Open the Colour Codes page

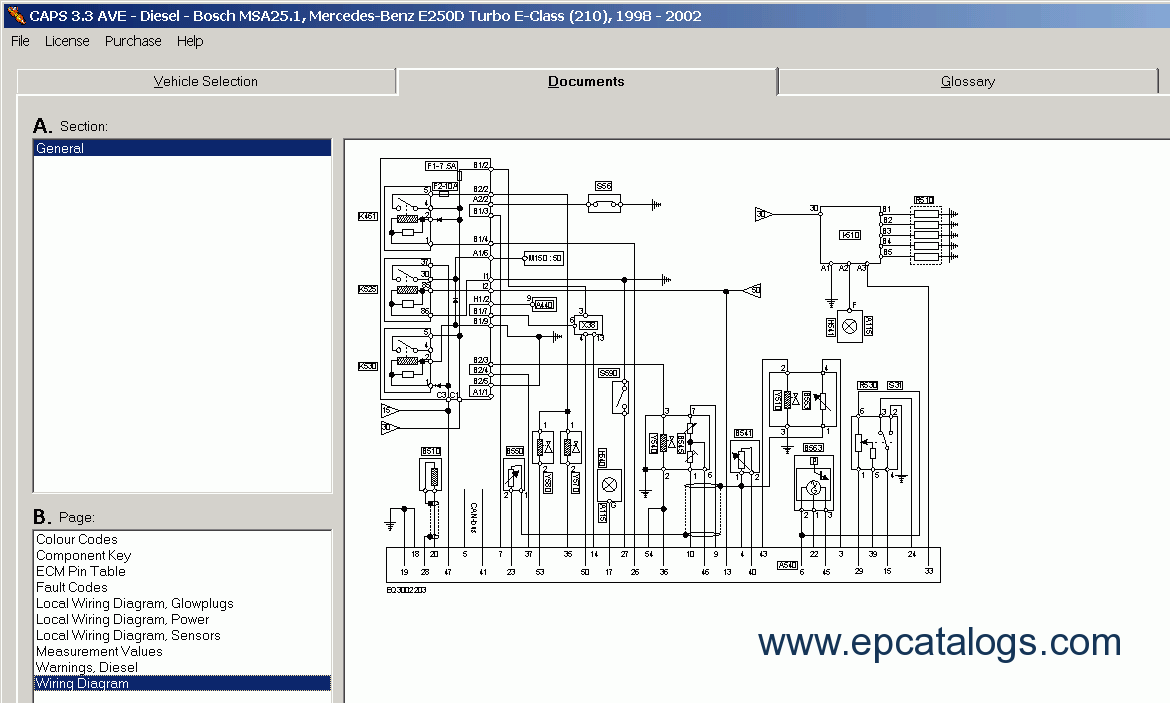(x=183, y=539)
